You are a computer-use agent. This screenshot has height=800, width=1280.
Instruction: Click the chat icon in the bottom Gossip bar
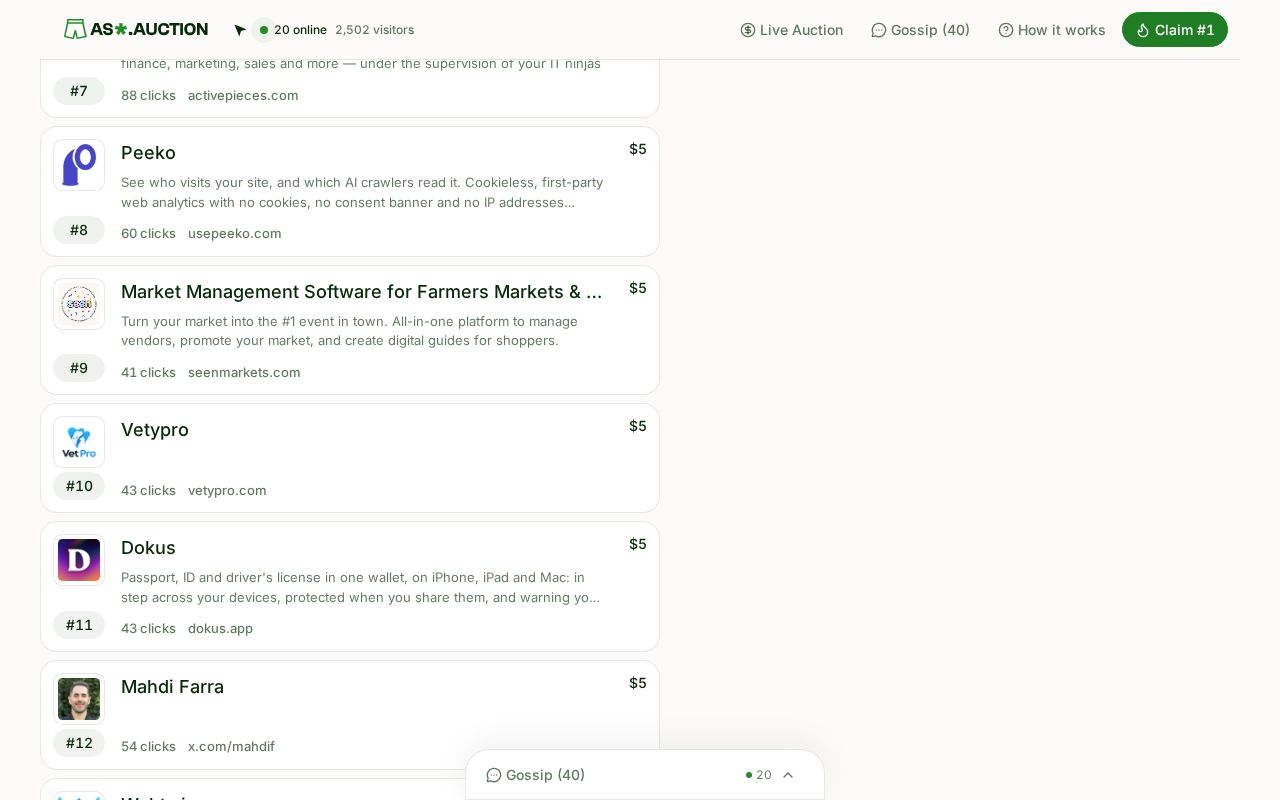(x=494, y=775)
